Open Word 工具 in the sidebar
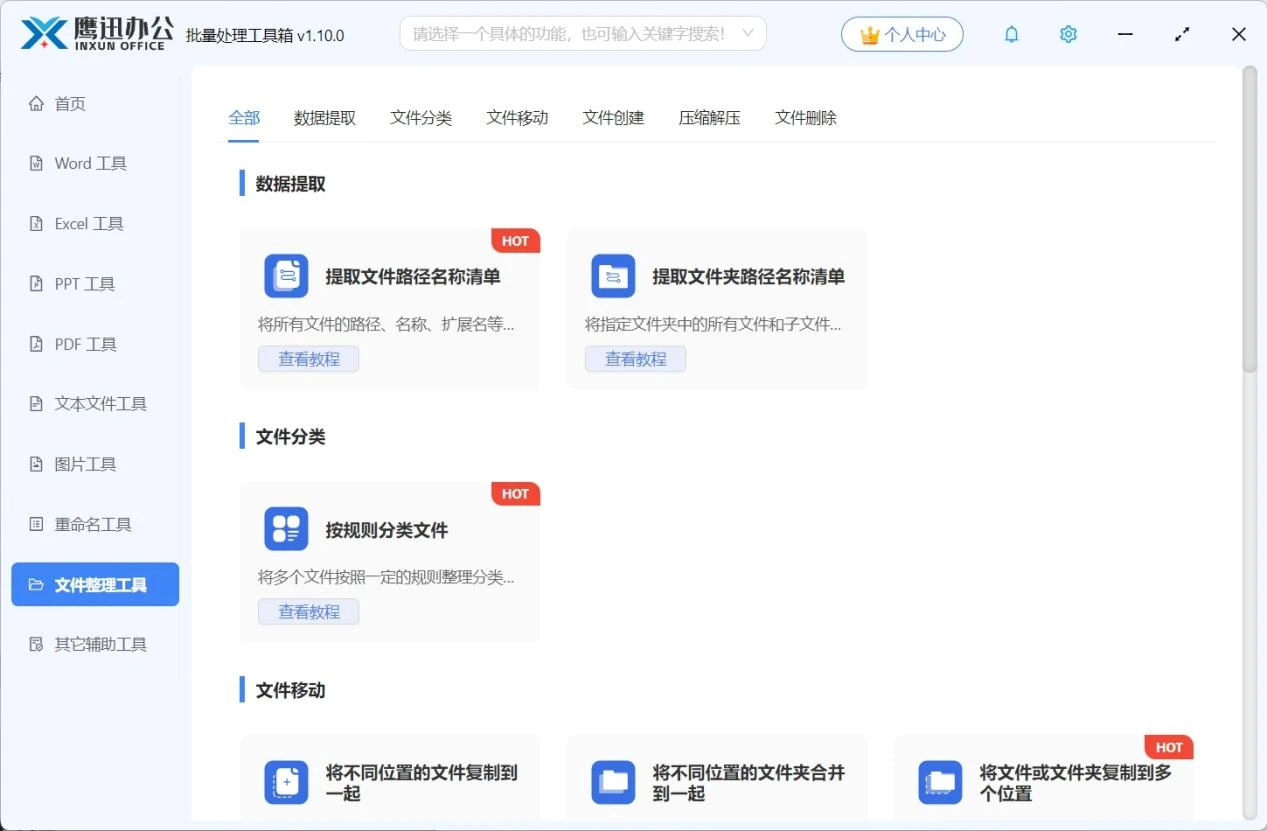Image resolution: width=1267 pixels, height=831 pixels. [95, 163]
